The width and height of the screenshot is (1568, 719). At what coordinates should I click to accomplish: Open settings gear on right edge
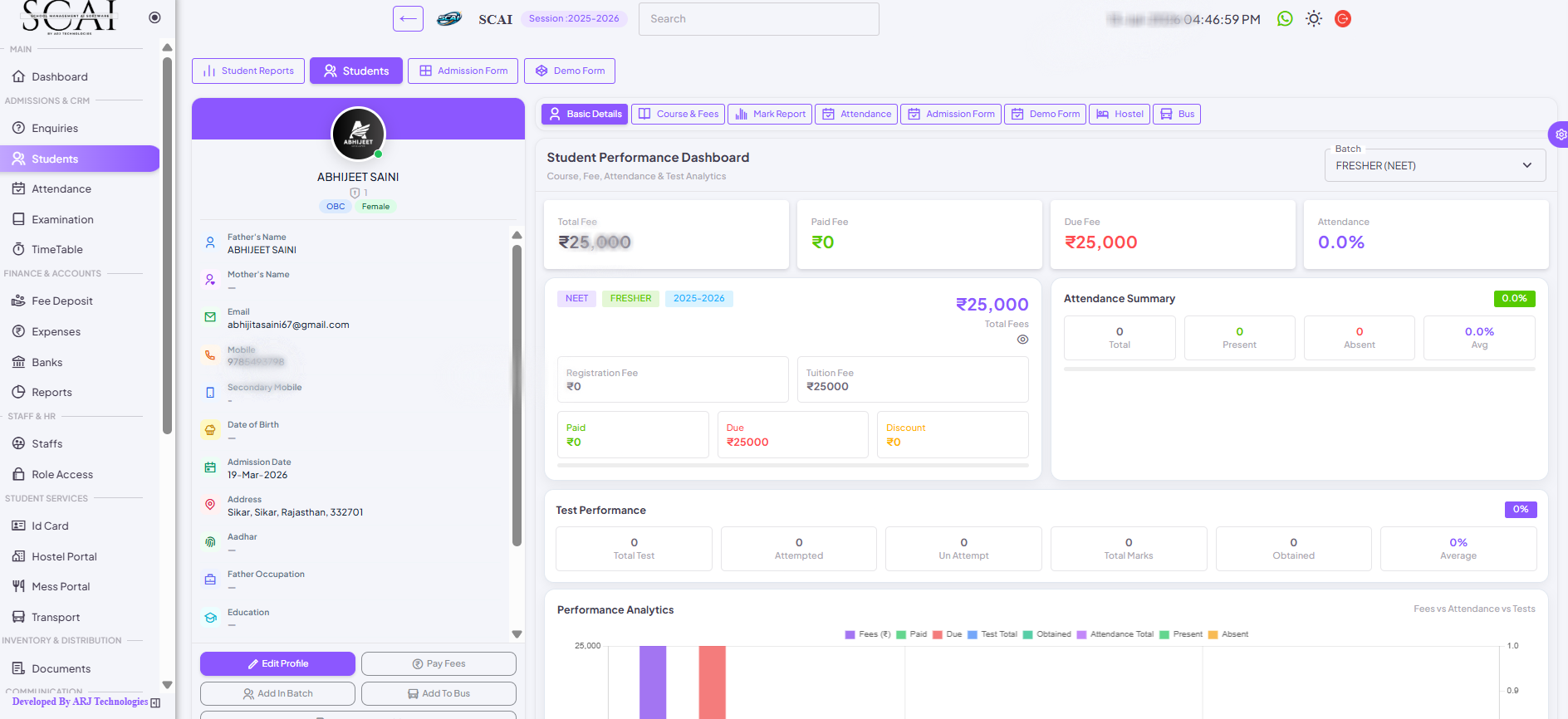pyautogui.click(x=1560, y=135)
